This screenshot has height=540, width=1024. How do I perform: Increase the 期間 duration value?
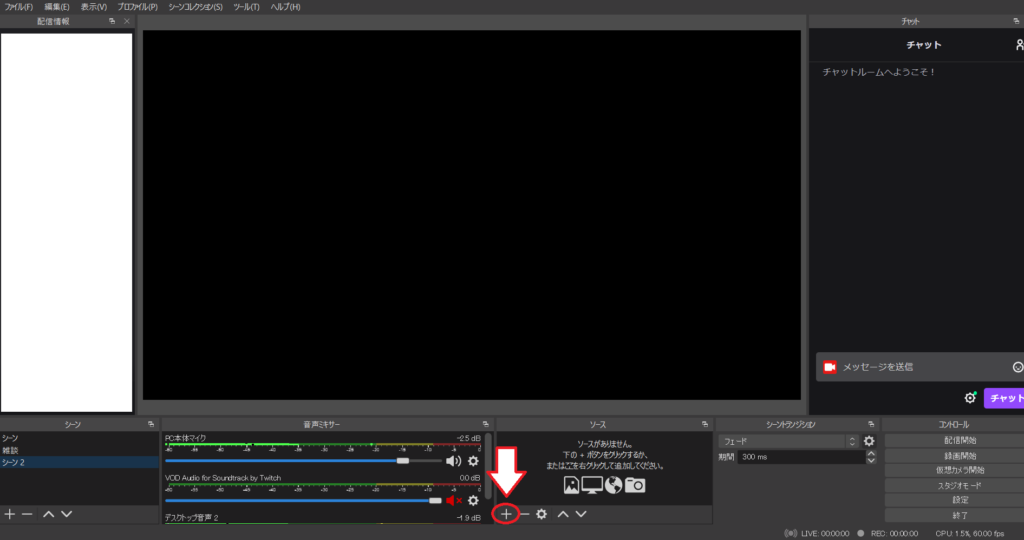click(x=871, y=453)
